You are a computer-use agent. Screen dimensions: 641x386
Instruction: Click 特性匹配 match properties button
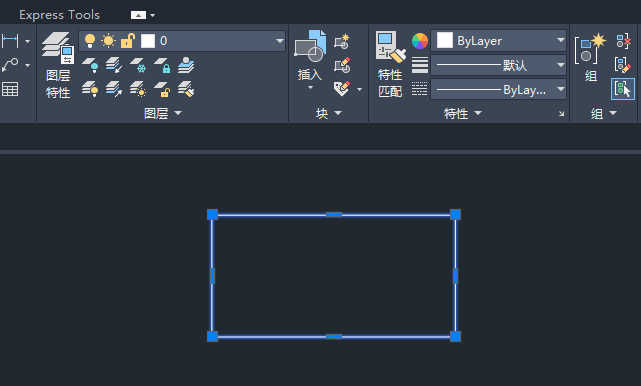coord(390,65)
